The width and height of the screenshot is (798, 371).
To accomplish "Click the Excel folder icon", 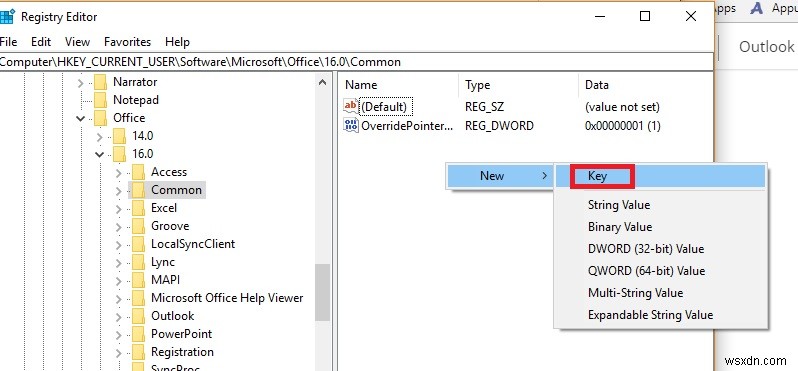I will coord(138,208).
